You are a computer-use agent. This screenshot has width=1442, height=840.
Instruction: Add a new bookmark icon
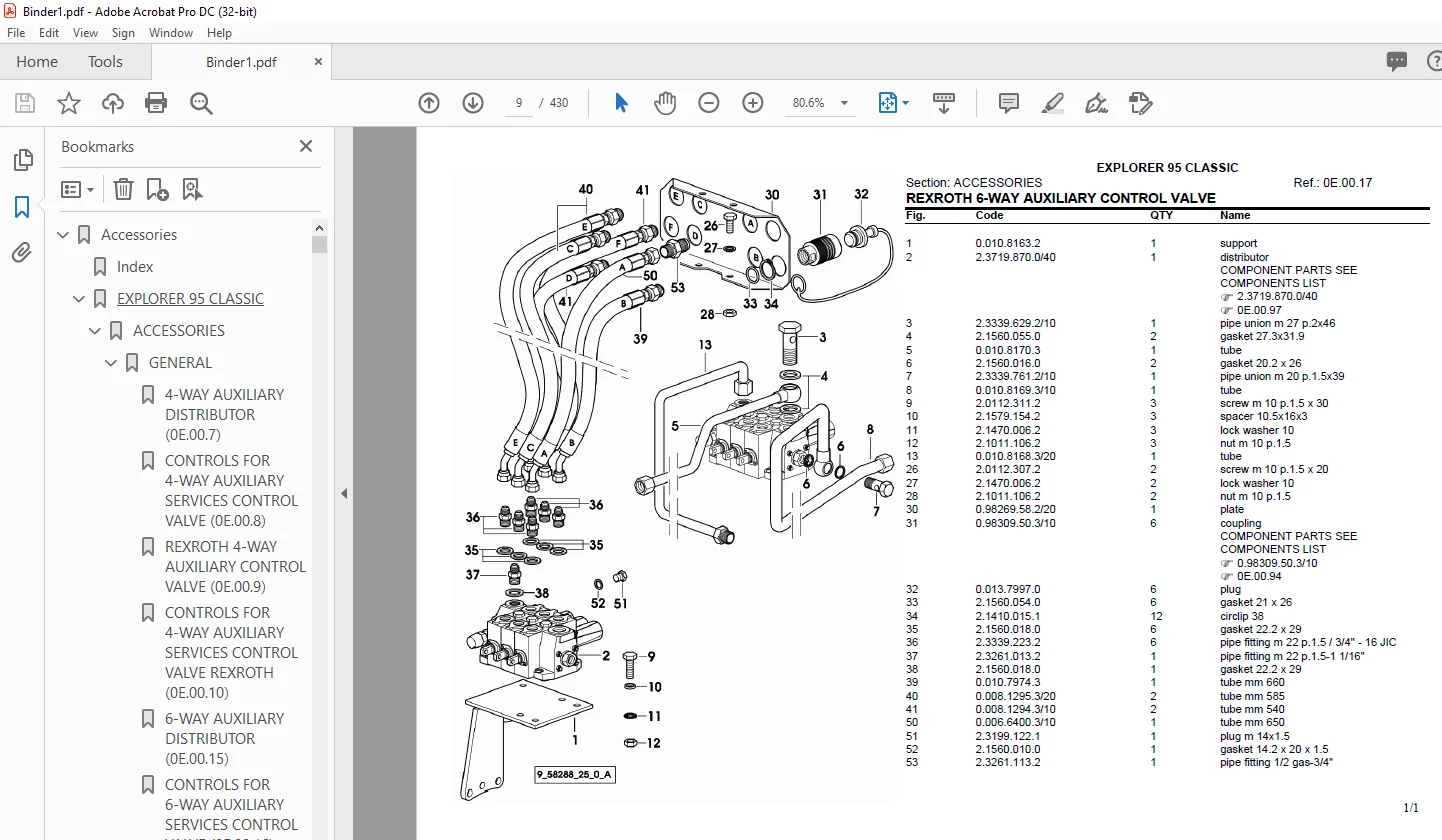tap(157, 189)
